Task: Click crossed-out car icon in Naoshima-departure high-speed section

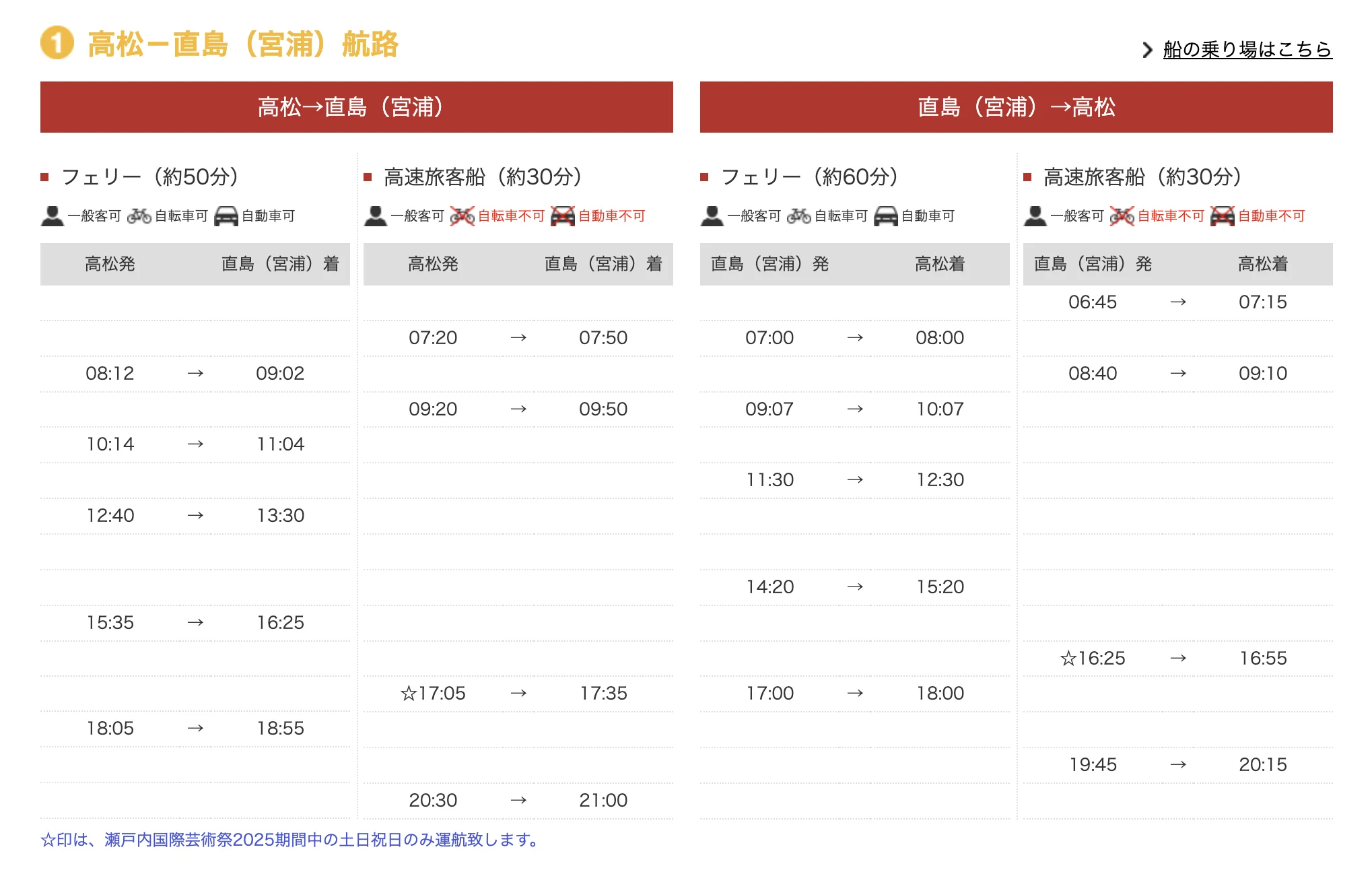Action: tap(1223, 216)
